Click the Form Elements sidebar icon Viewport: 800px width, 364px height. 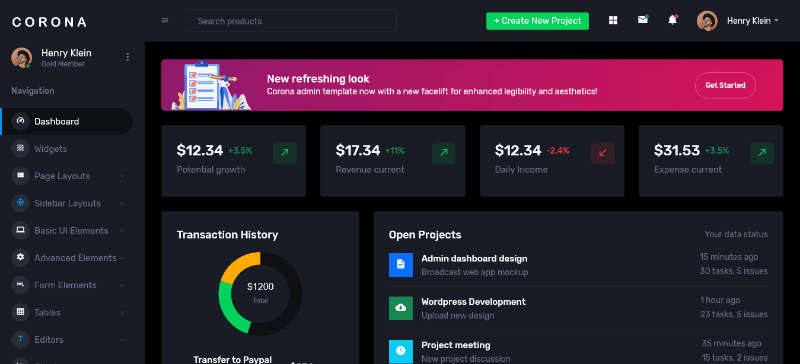pyautogui.click(x=20, y=285)
